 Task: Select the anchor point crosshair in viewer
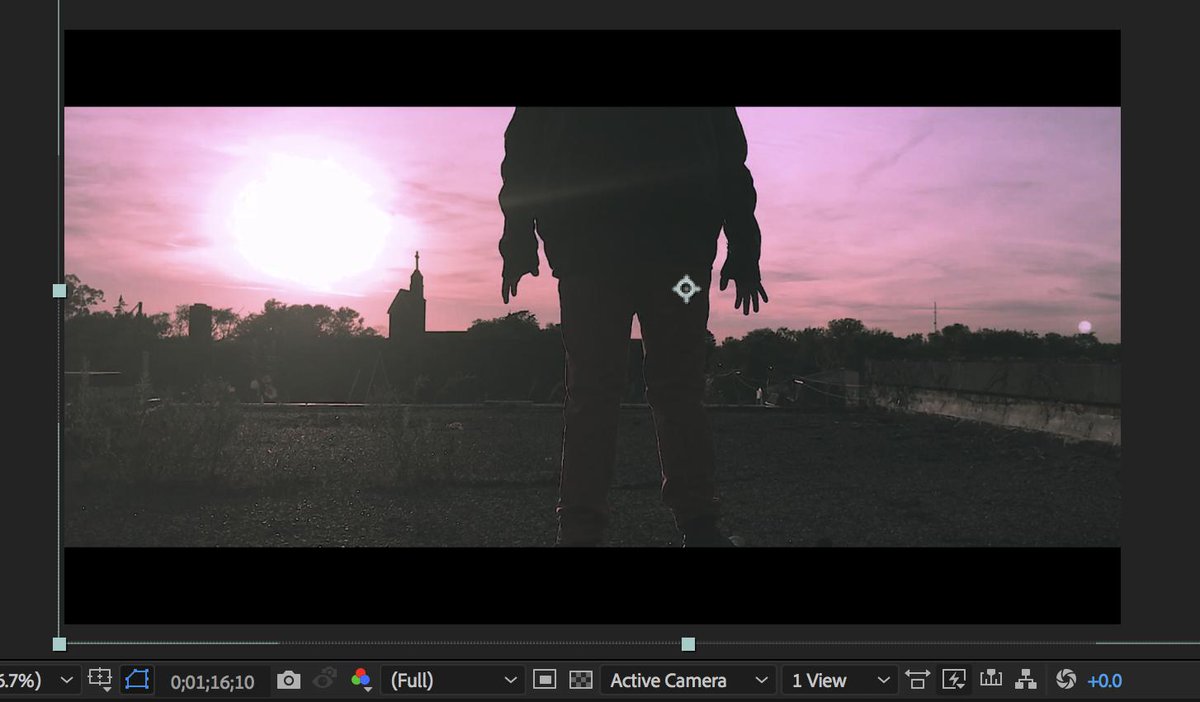[x=685, y=289]
